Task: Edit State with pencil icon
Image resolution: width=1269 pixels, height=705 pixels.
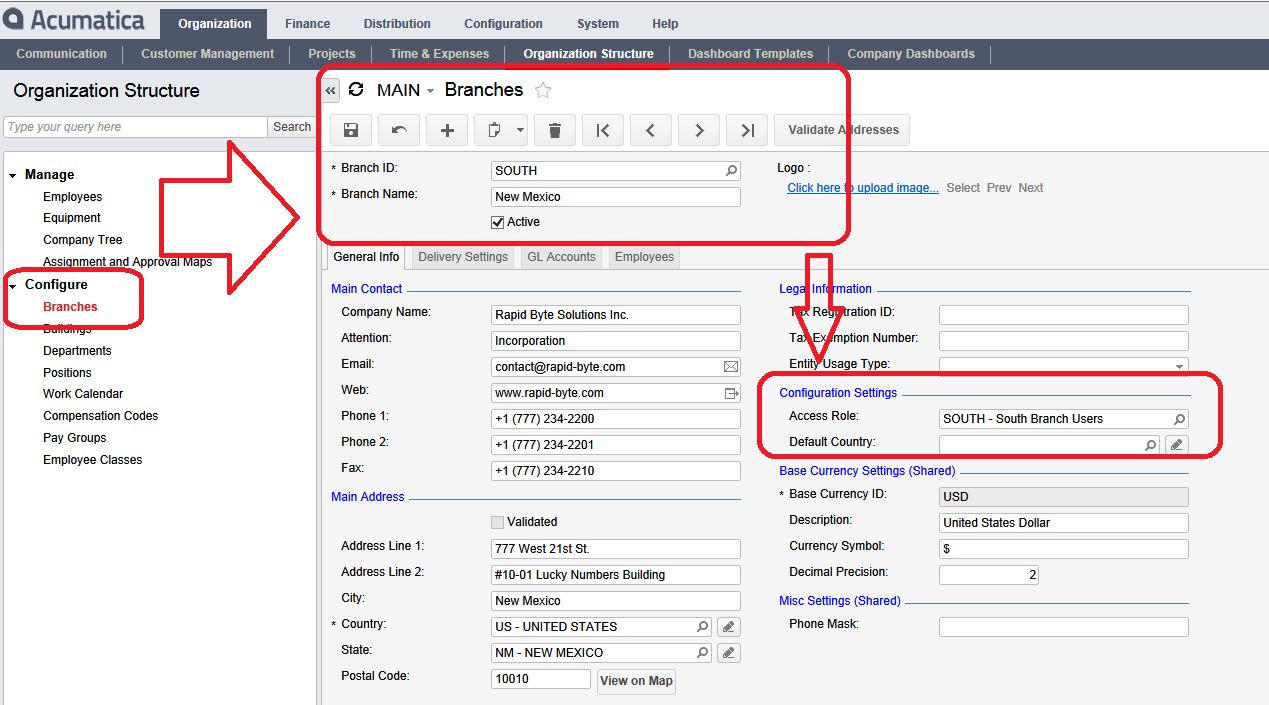Action: tap(729, 653)
